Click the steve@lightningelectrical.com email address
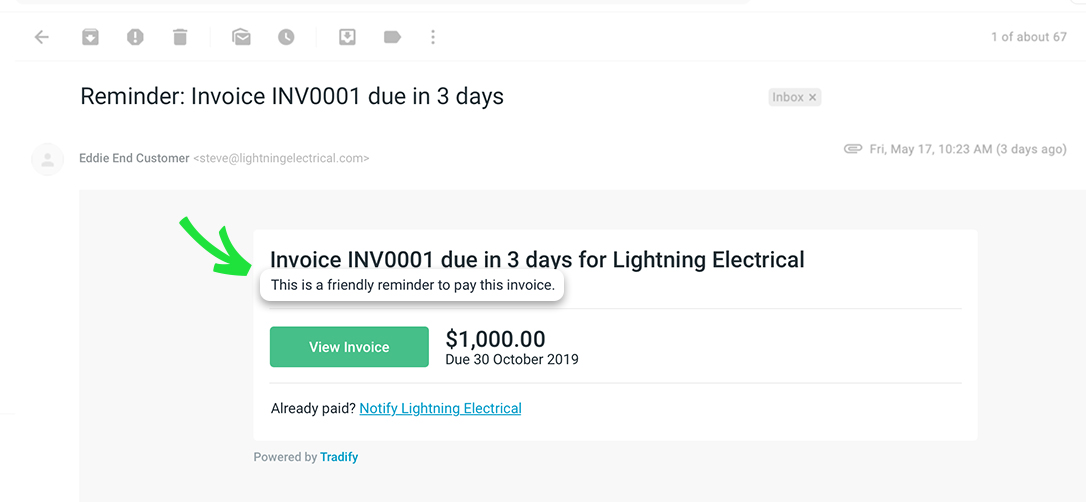This screenshot has width=1086, height=502. [x=281, y=158]
